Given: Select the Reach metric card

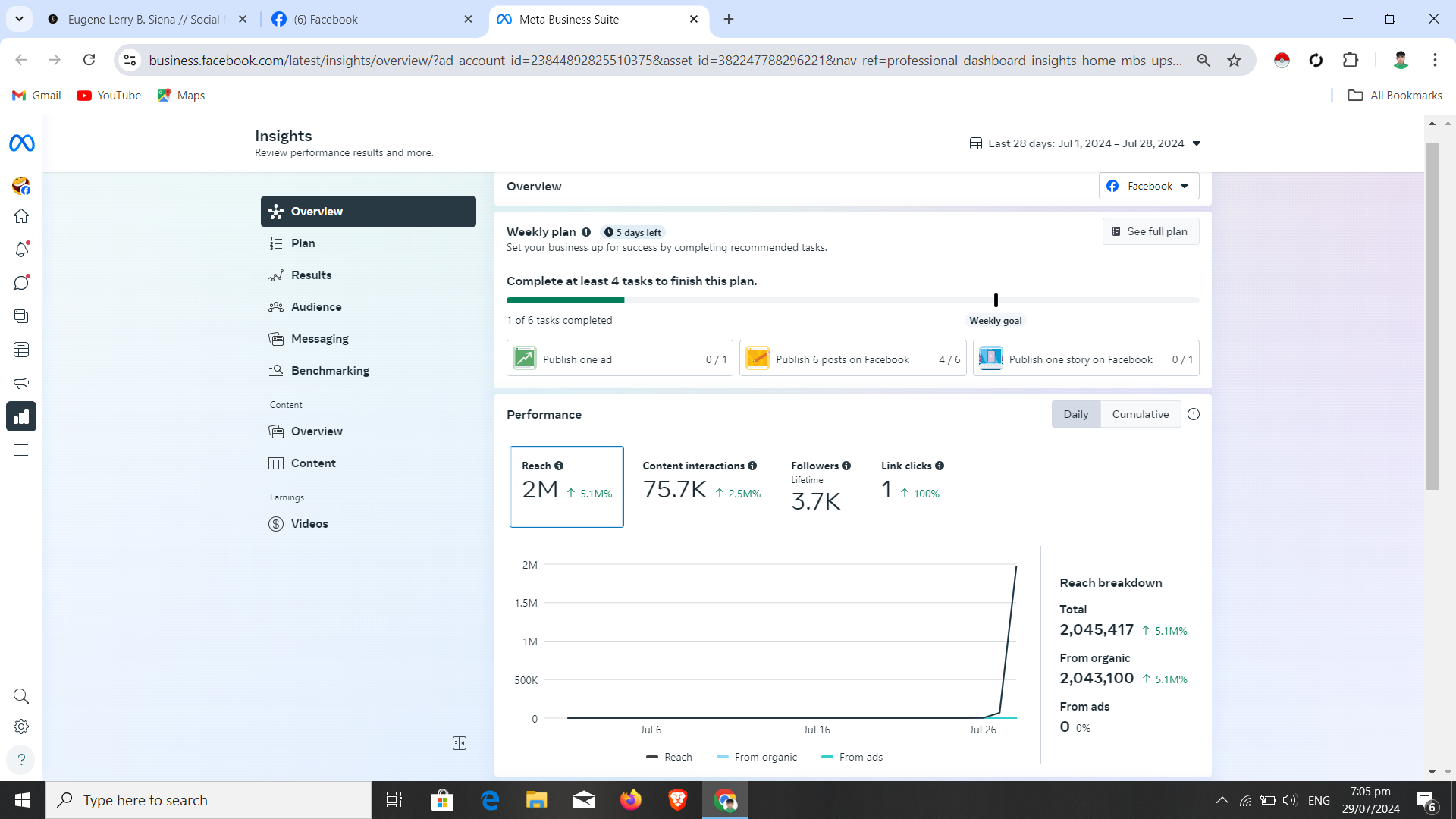Looking at the screenshot, I should tap(566, 486).
